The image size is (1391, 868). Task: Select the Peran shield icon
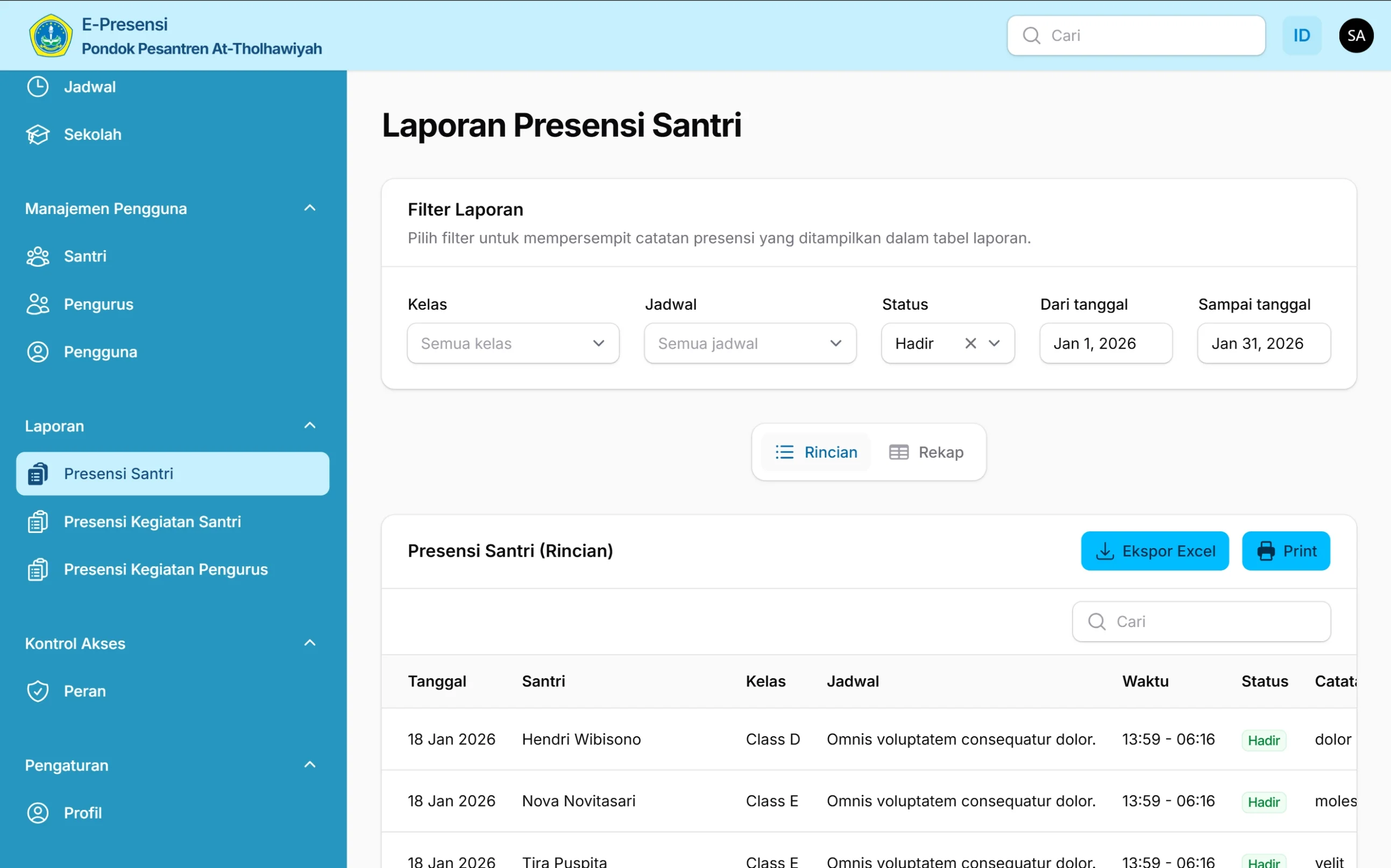click(x=37, y=691)
